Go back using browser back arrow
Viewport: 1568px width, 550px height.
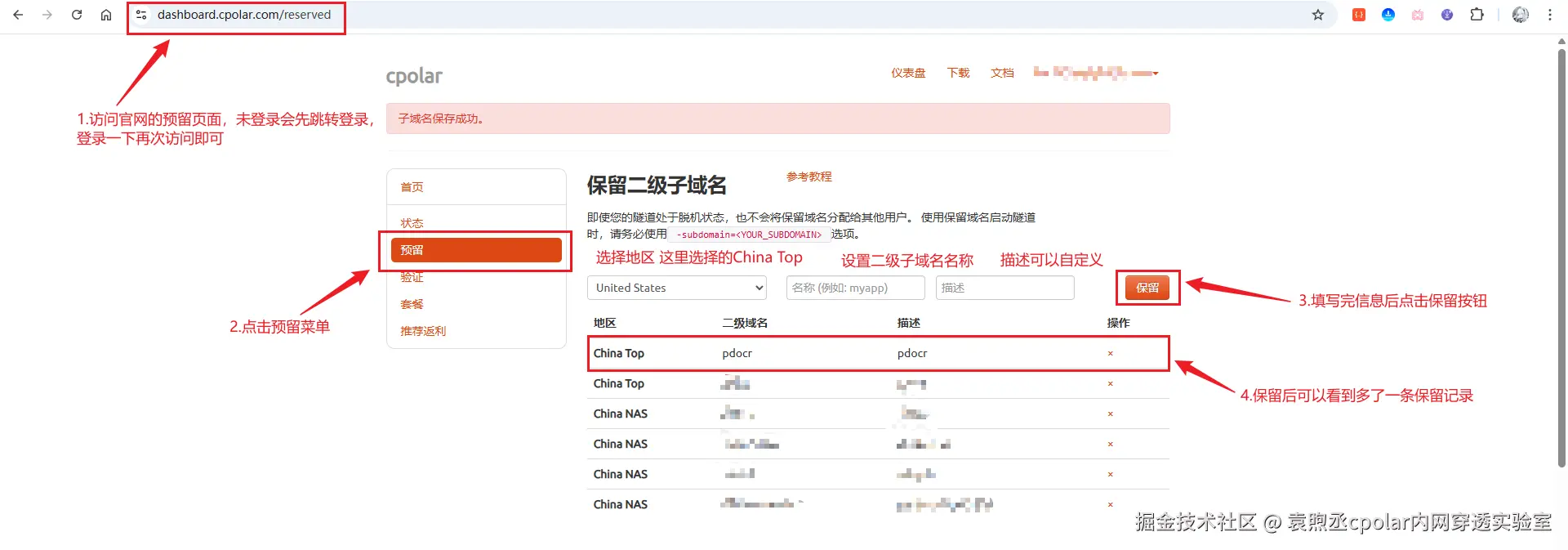tap(18, 15)
